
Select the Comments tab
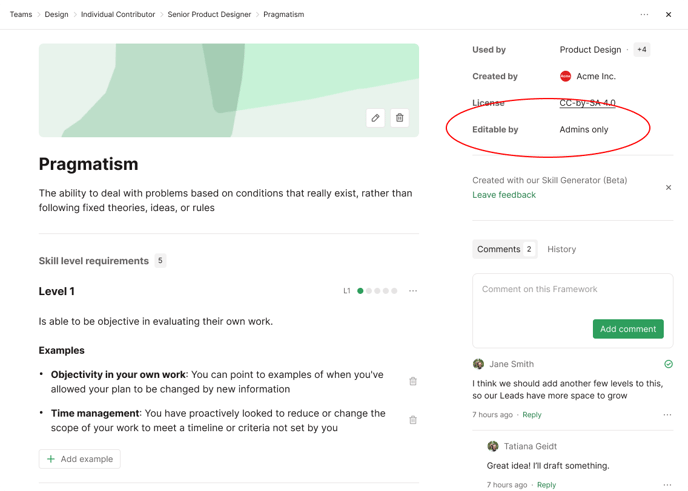[505, 249]
